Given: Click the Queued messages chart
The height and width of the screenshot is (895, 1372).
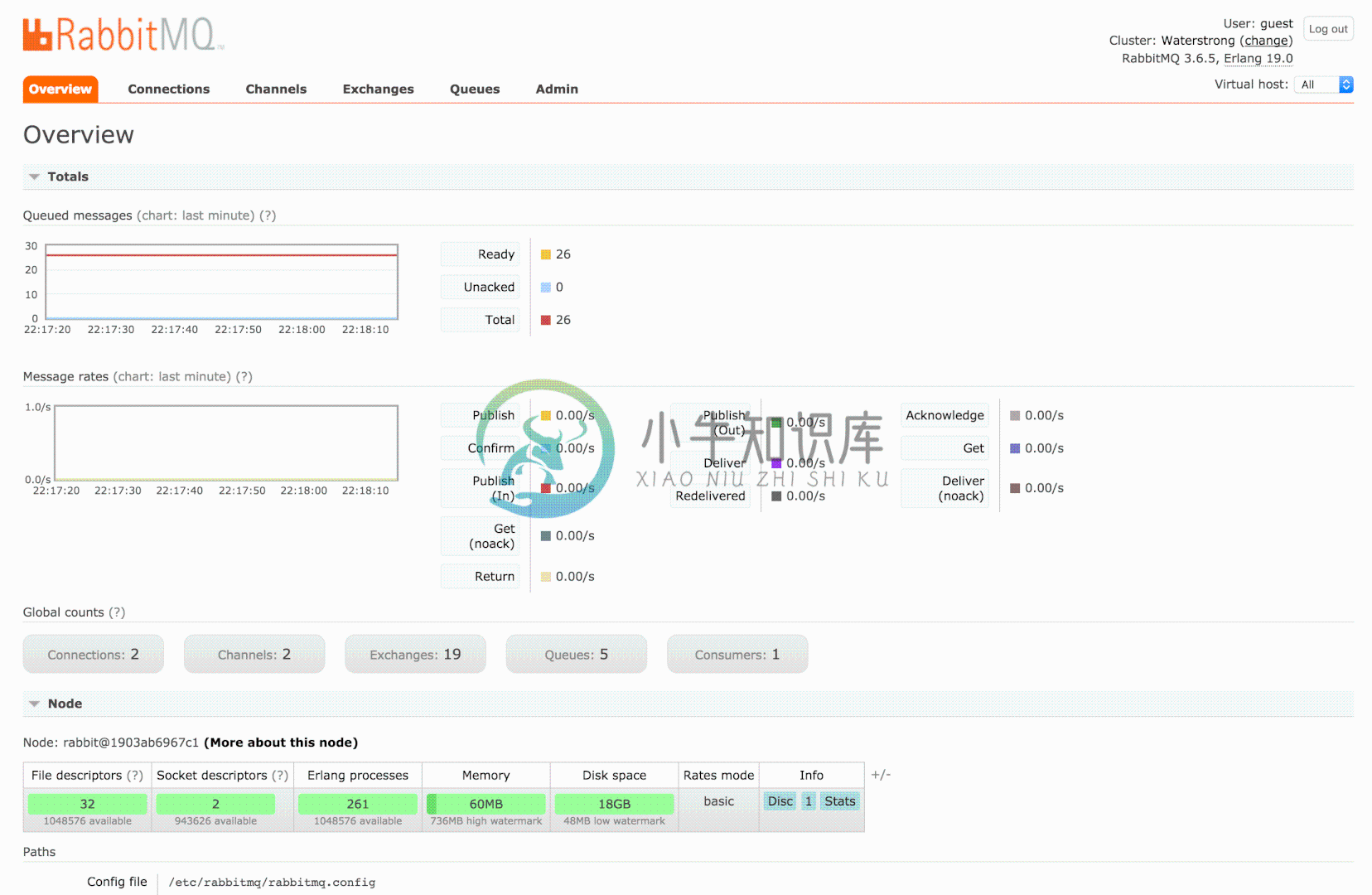Looking at the screenshot, I should coord(222,282).
